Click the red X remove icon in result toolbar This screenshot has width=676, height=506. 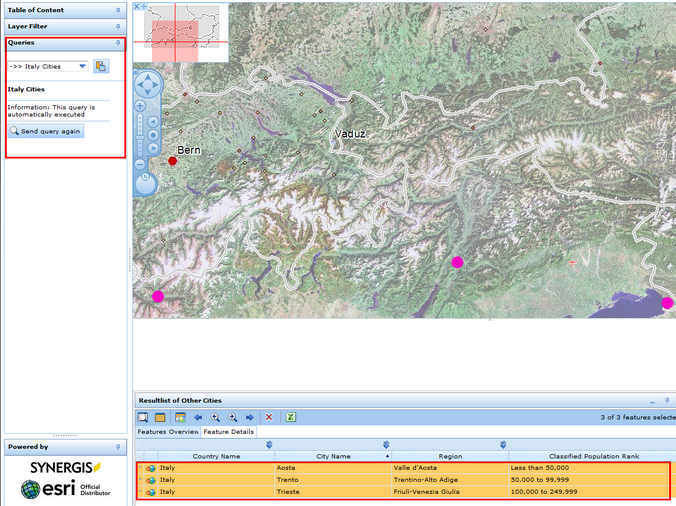tap(269, 417)
